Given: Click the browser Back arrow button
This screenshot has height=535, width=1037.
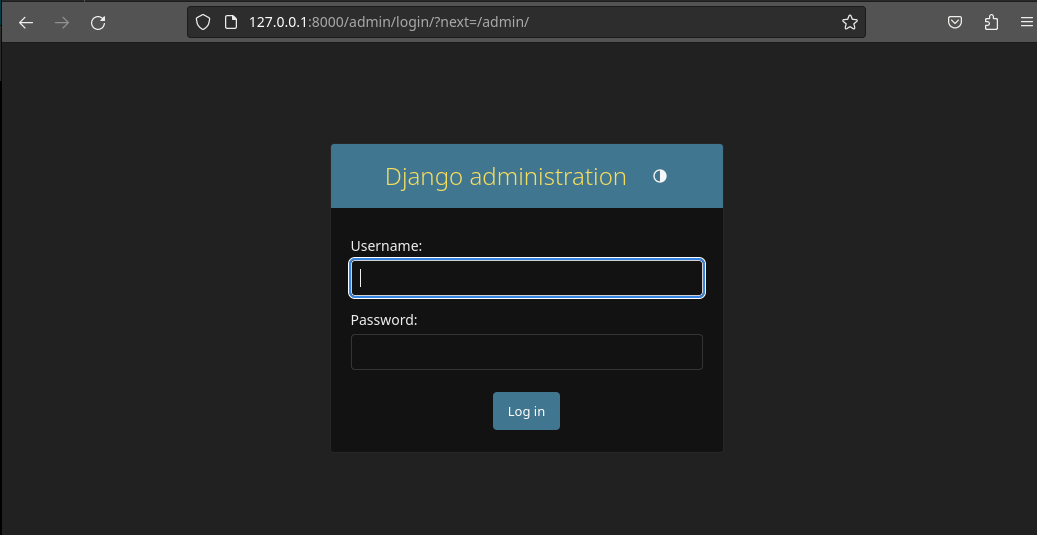Looking at the screenshot, I should tap(26, 22).
